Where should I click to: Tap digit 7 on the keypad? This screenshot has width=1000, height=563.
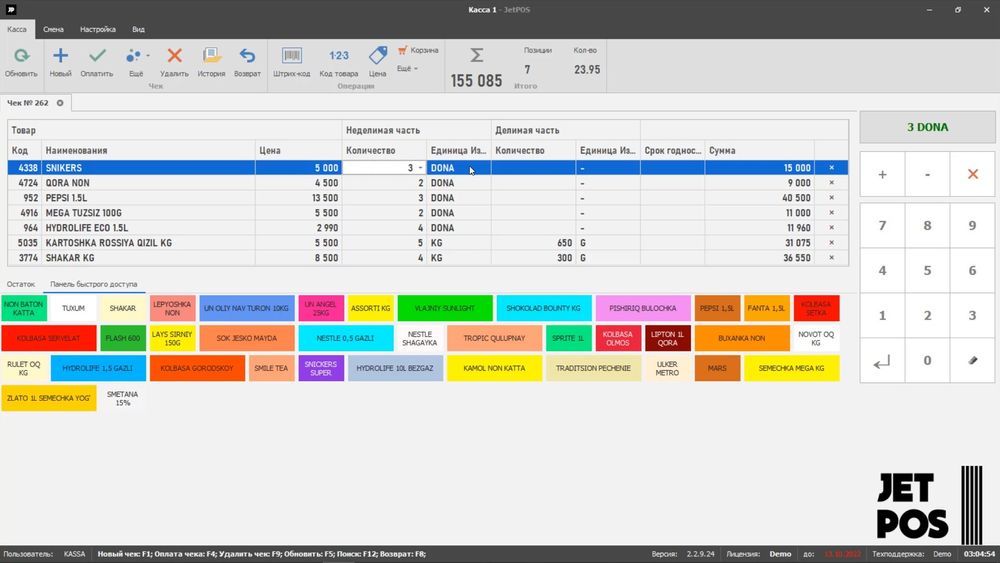(x=882, y=226)
